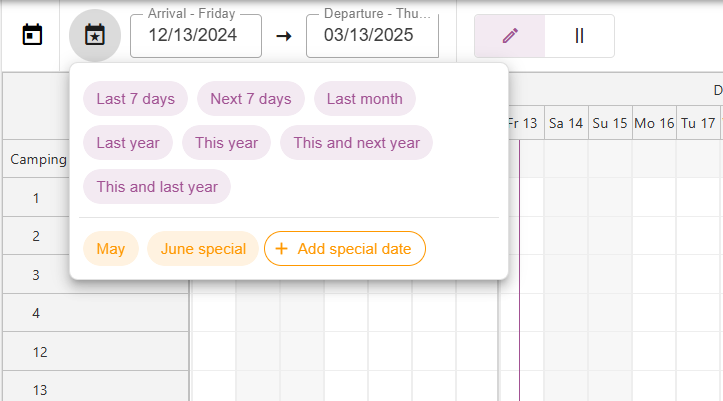This screenshot has height=401, width=723.
Task: Select the Last month date chip
Action: [364, 99]
